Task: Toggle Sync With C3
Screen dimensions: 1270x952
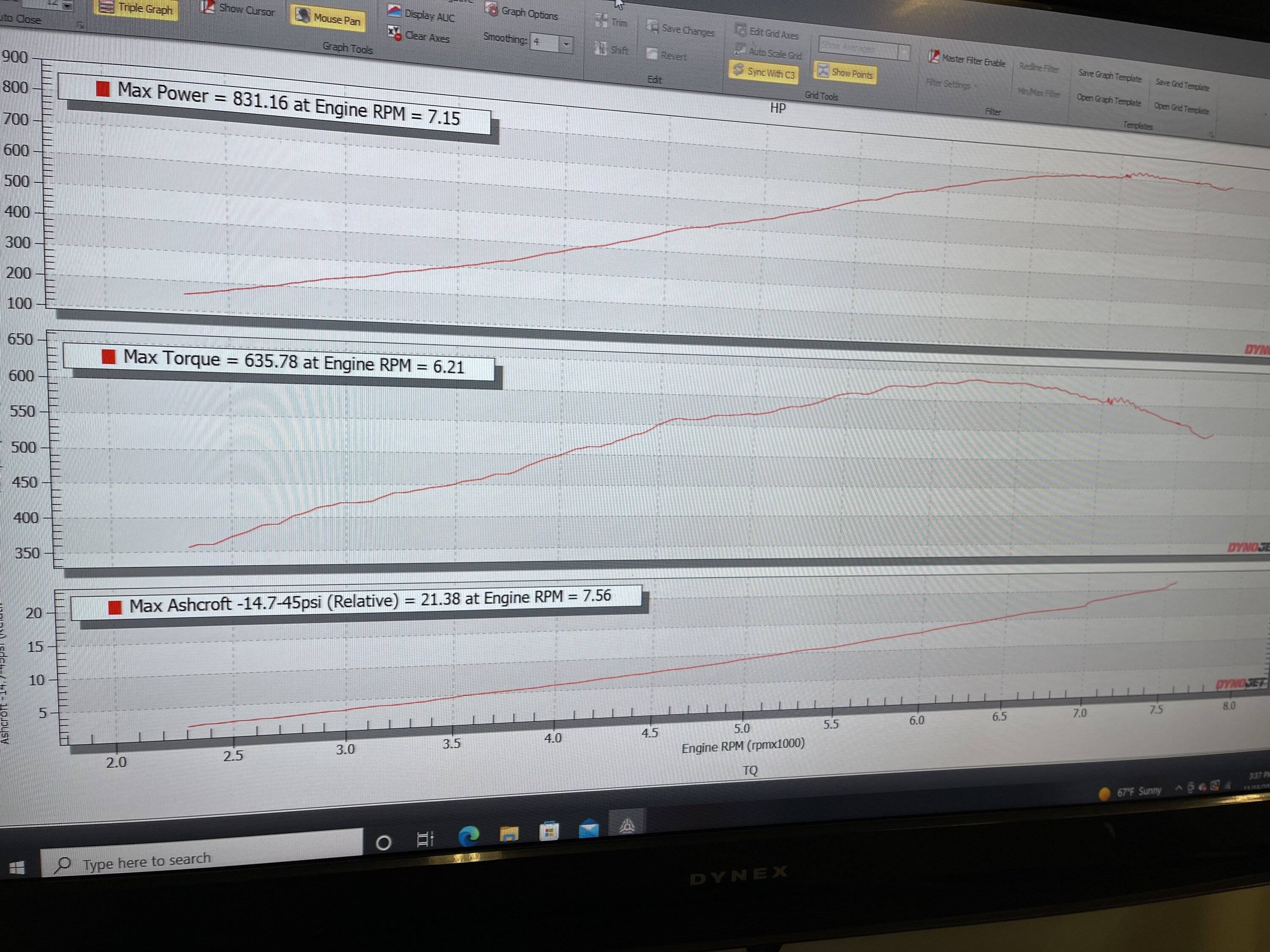Action: coord(764,72)
